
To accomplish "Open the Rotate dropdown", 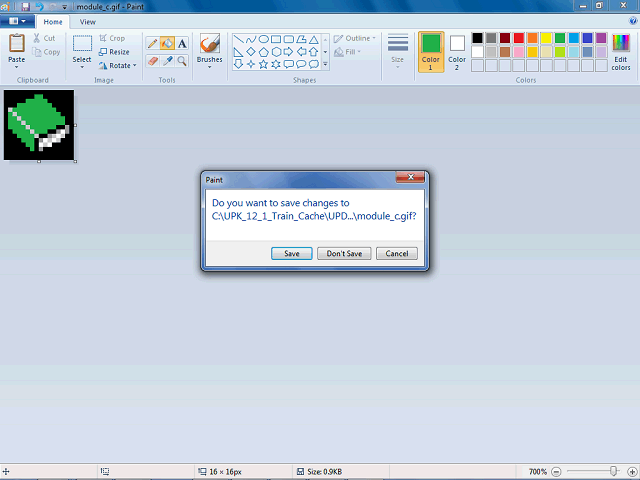I will (x=118, y=65).
